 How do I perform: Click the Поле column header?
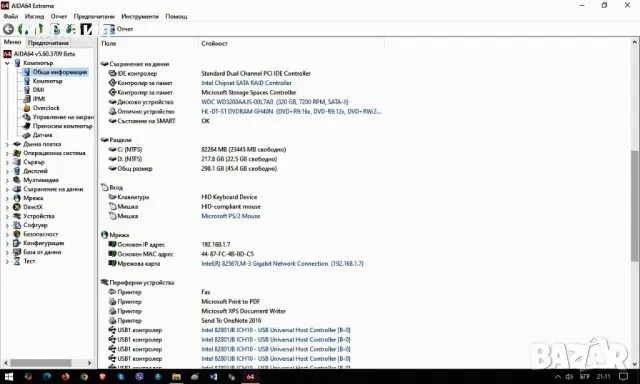pos(109,43)
